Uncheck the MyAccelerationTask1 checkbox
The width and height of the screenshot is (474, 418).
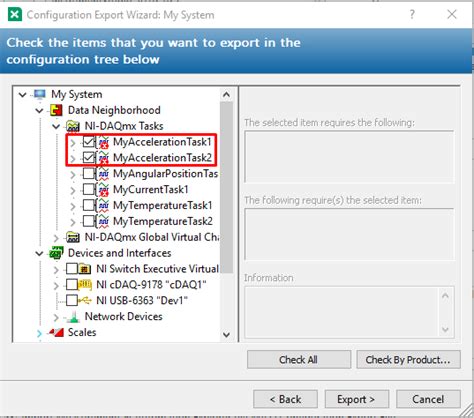[88, 142]
